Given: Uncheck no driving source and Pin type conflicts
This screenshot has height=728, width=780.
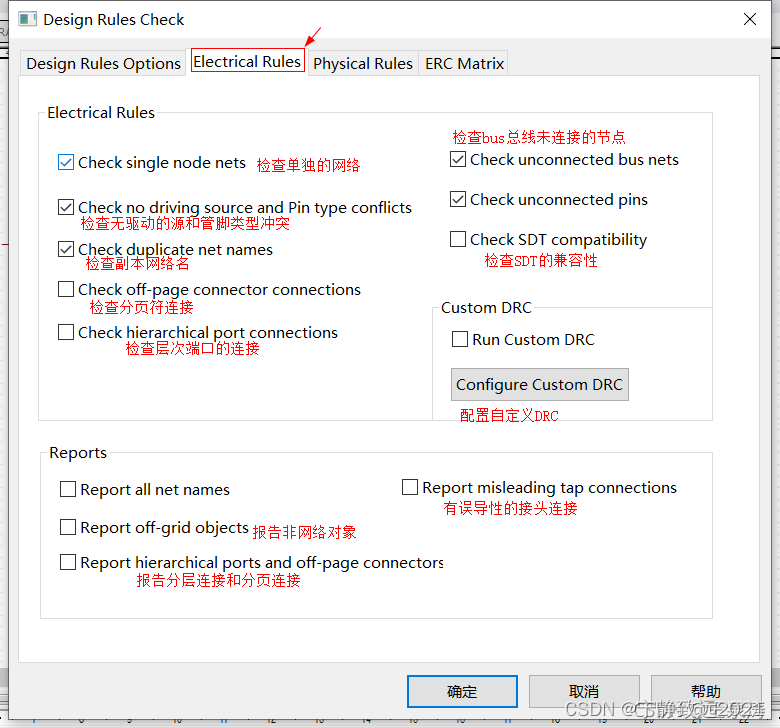Looking at the screenshot, I should (66, 208).
